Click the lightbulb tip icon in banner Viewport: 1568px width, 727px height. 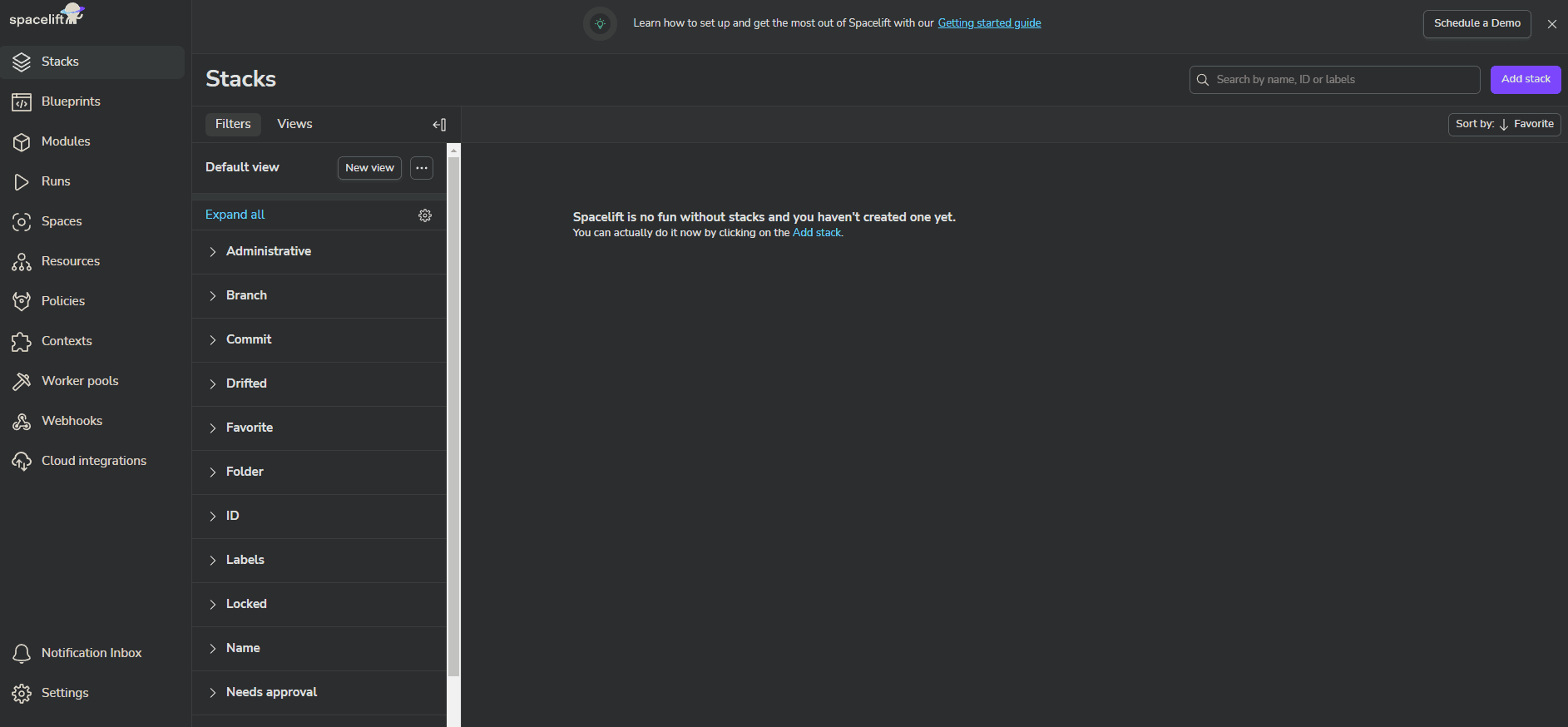click(600, 23)
